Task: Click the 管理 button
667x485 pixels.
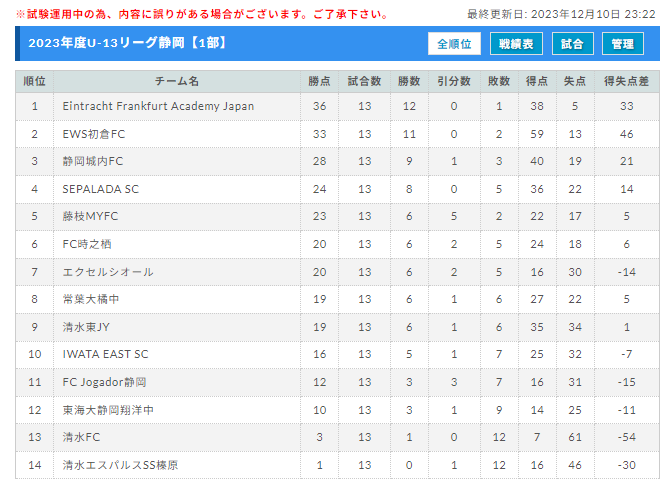Action: coord(622,44)
